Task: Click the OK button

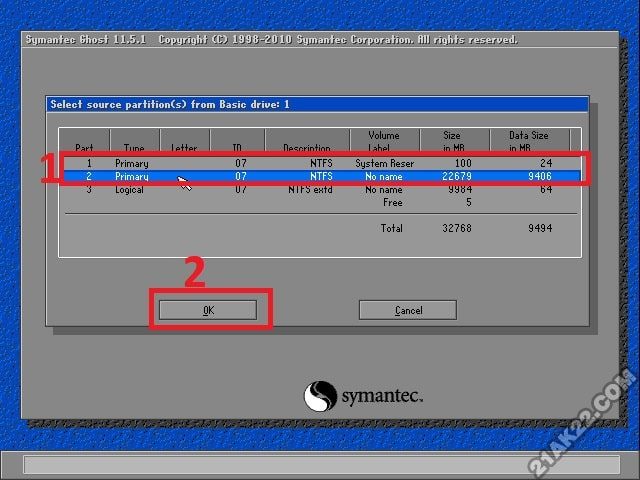Action: (208, 310)
